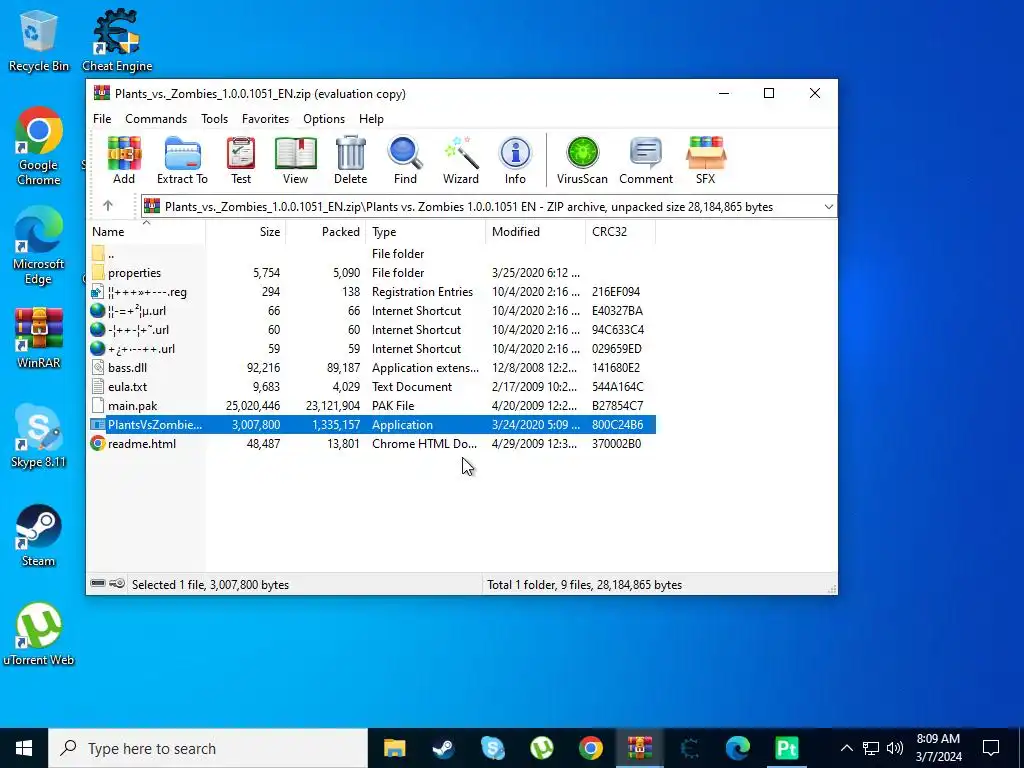Sort by Packed column header
This screenshot has height=768, width=1024.
326,232
